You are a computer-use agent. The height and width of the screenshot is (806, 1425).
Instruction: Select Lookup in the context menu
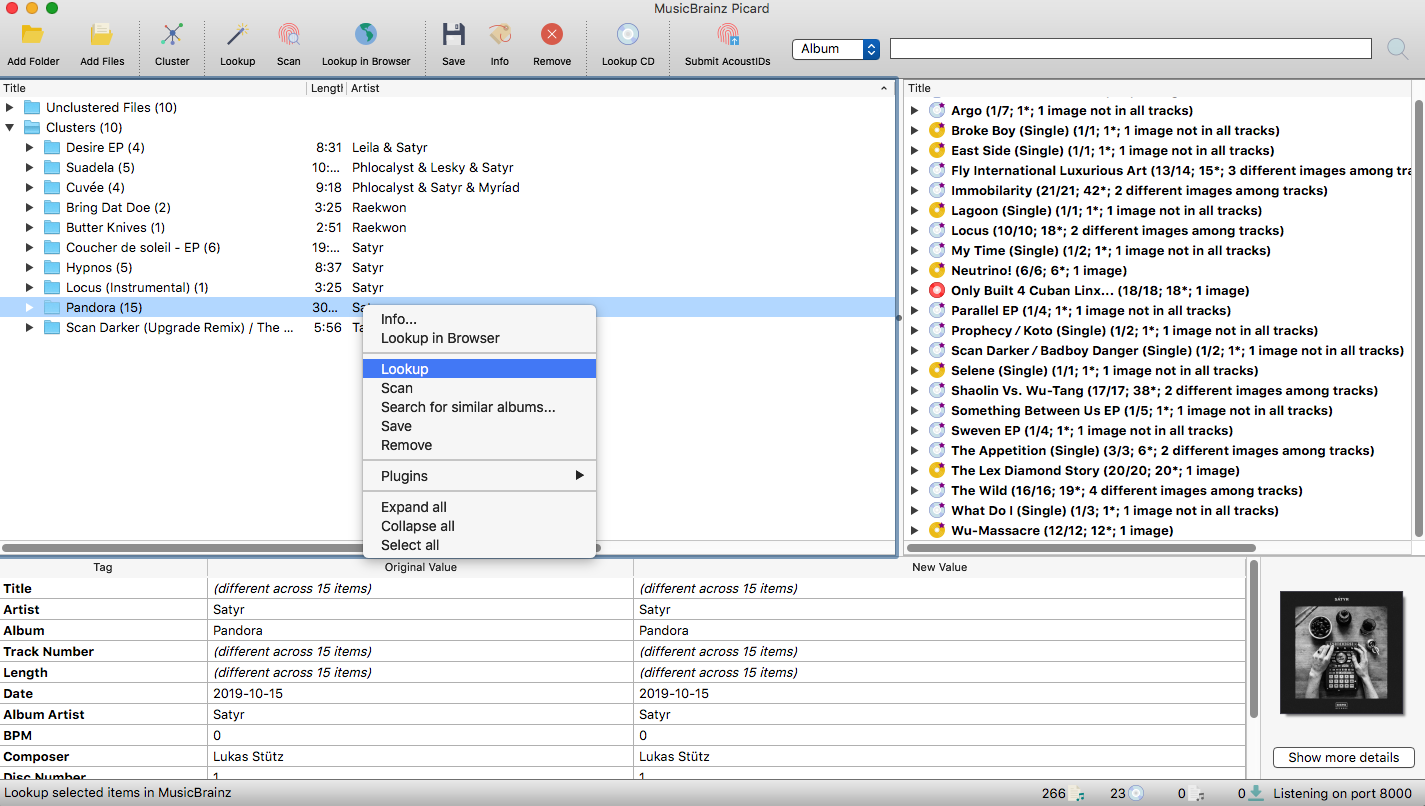(479, 369)
